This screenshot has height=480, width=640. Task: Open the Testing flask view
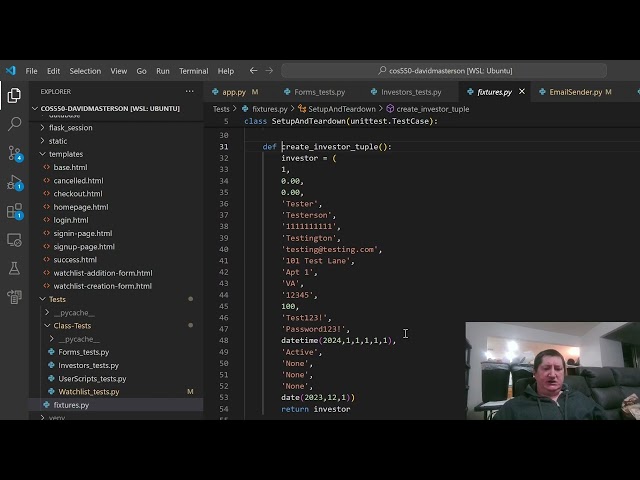(x=14, y=268)
